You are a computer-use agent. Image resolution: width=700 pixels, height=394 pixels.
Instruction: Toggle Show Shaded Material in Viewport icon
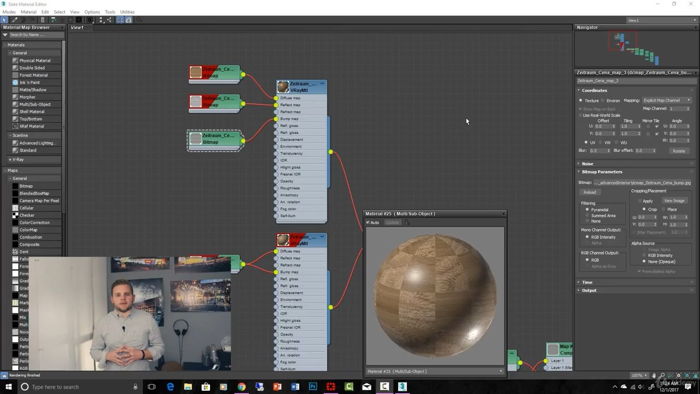point(70,20)
